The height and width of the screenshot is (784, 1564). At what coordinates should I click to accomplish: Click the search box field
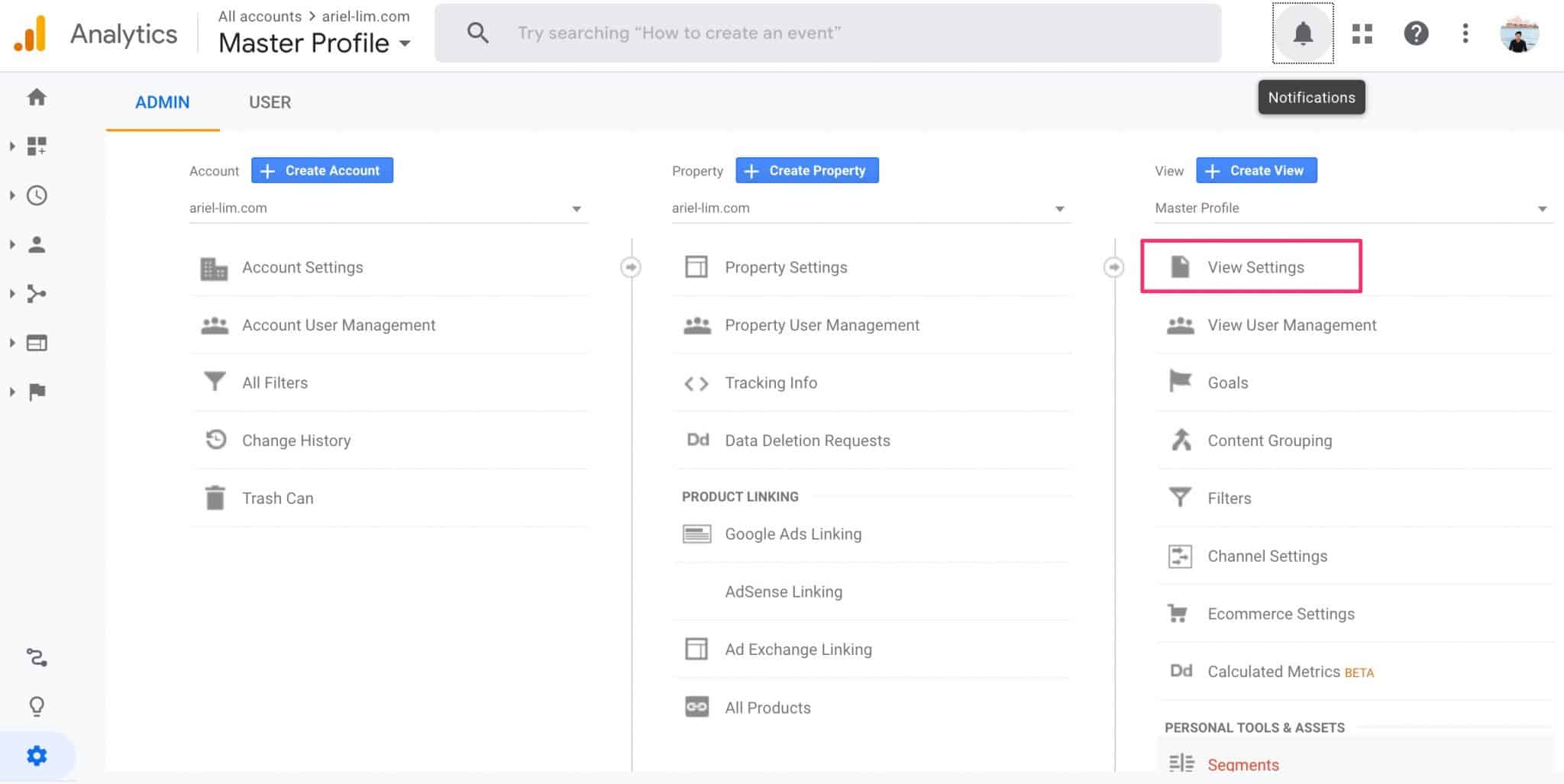pos(828,34)
